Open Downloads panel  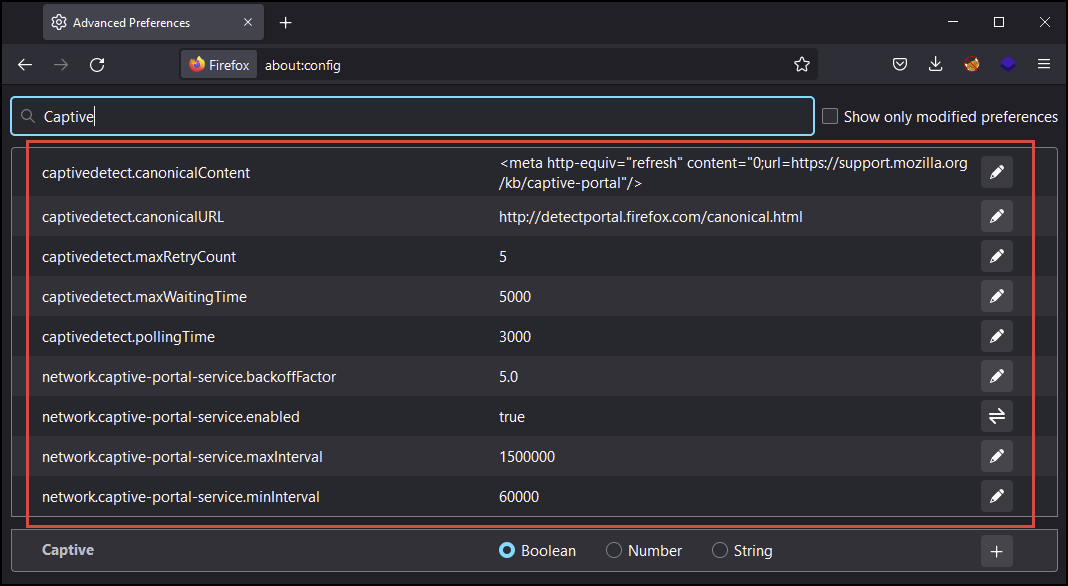pos(936,65)
